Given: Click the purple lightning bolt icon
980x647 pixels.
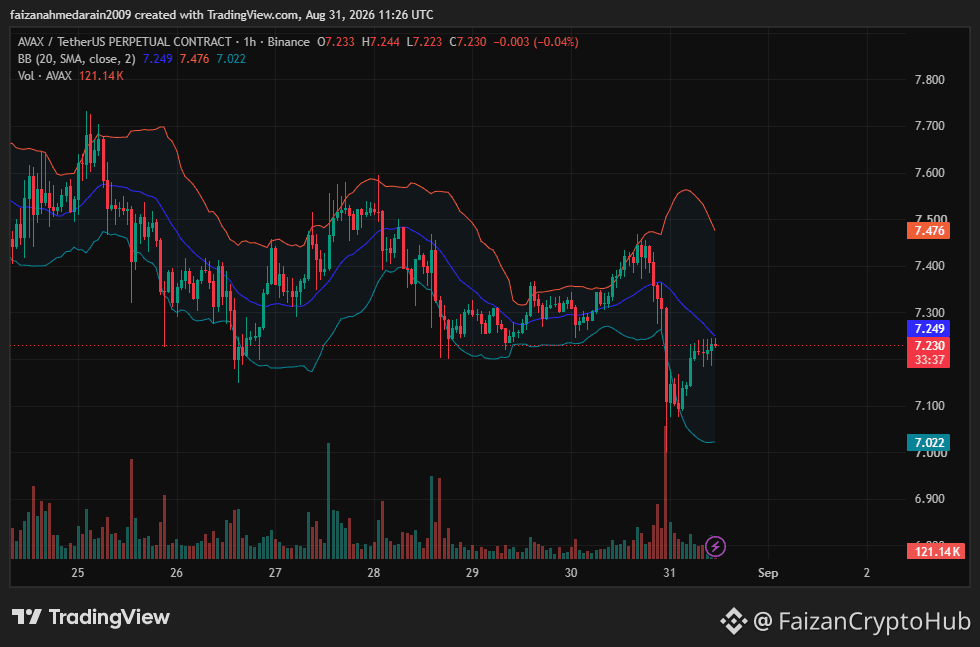Looking at the screenshot, I should 715,546.
